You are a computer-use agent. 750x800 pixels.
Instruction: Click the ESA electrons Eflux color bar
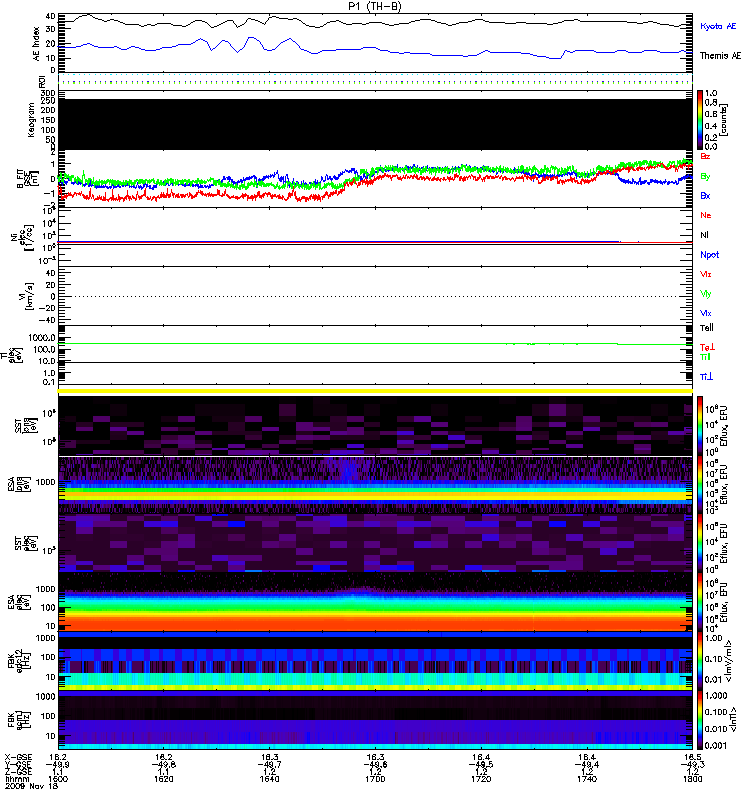coord(700,602)
